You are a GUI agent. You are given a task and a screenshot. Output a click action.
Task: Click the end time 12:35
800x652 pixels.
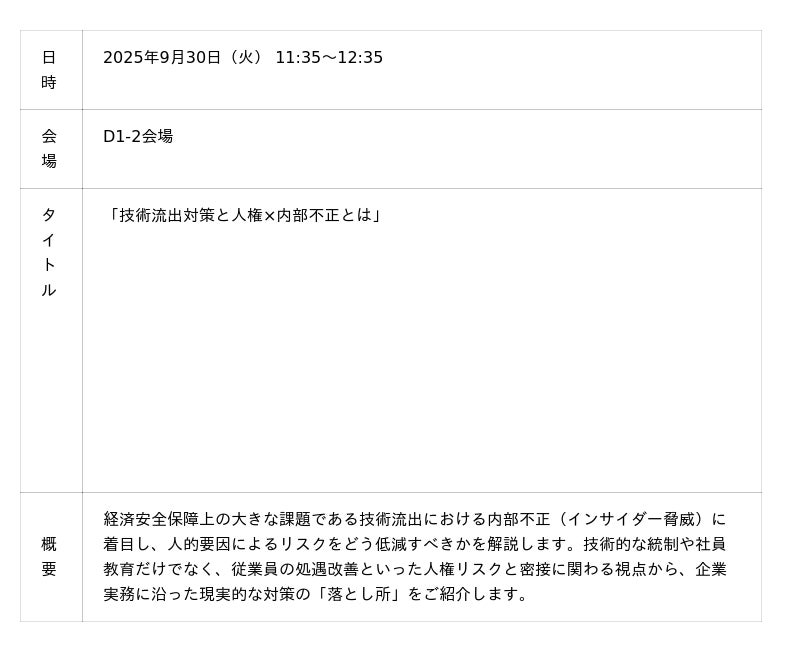(x=359, y=58)
